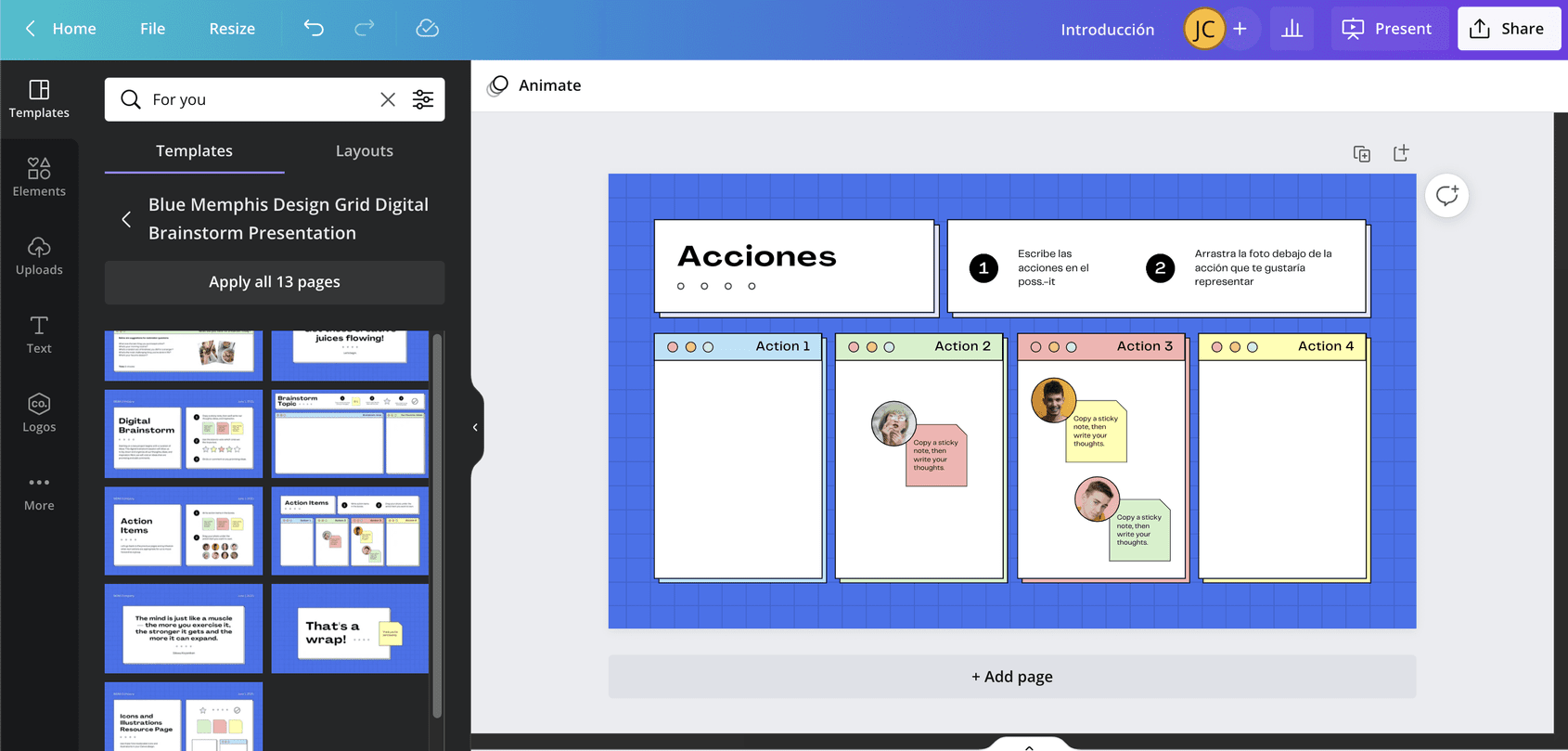Image resolution: width=1568 pixels, height=751 pixels.
Task: Go back from Blue Memphis template
Action: [x=126, y=219]
